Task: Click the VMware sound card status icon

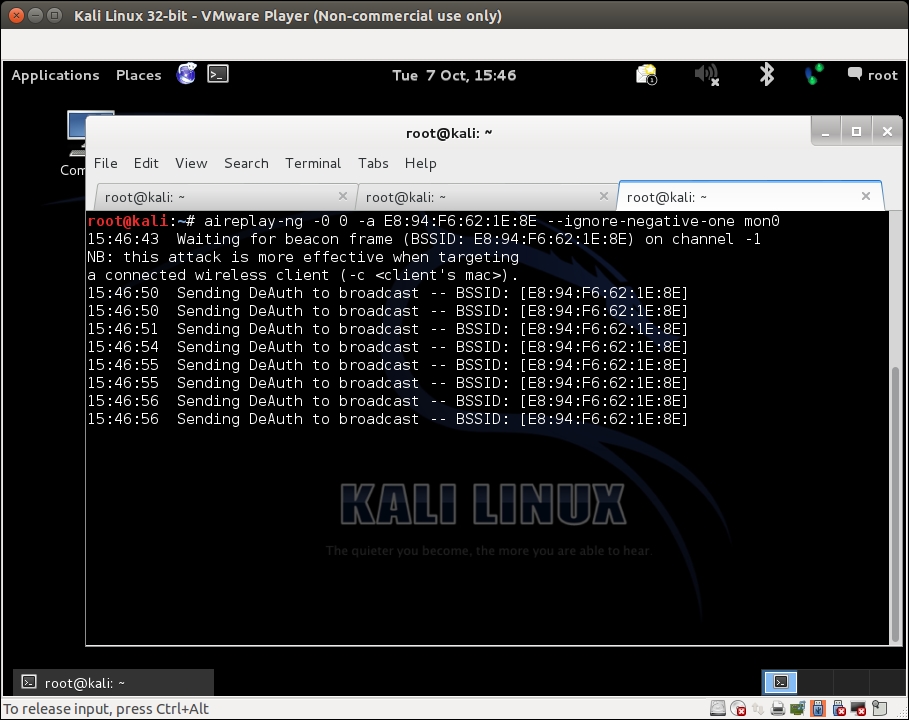Action: click(x=798, y=708)
